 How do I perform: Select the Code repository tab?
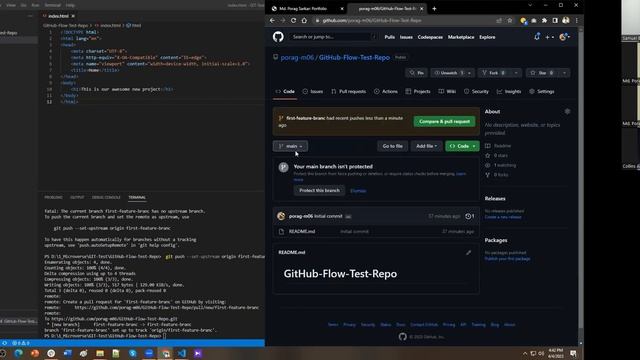tap(285, 91)
